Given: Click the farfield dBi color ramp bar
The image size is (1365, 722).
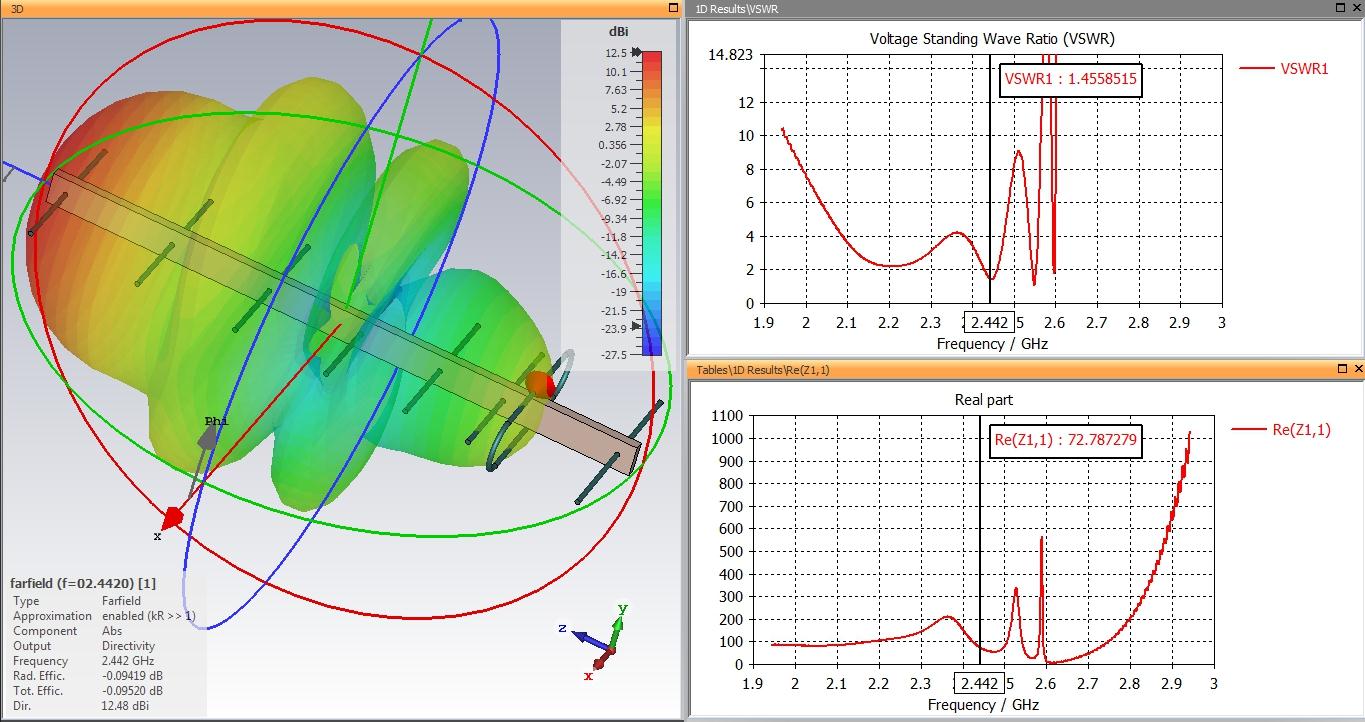Looking at the screenshot, I should (651, 203).
